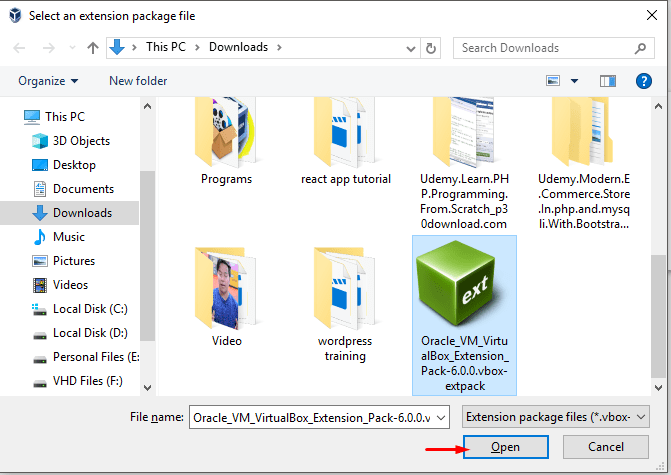Click the search magnifier icon

tap(640, 48)
